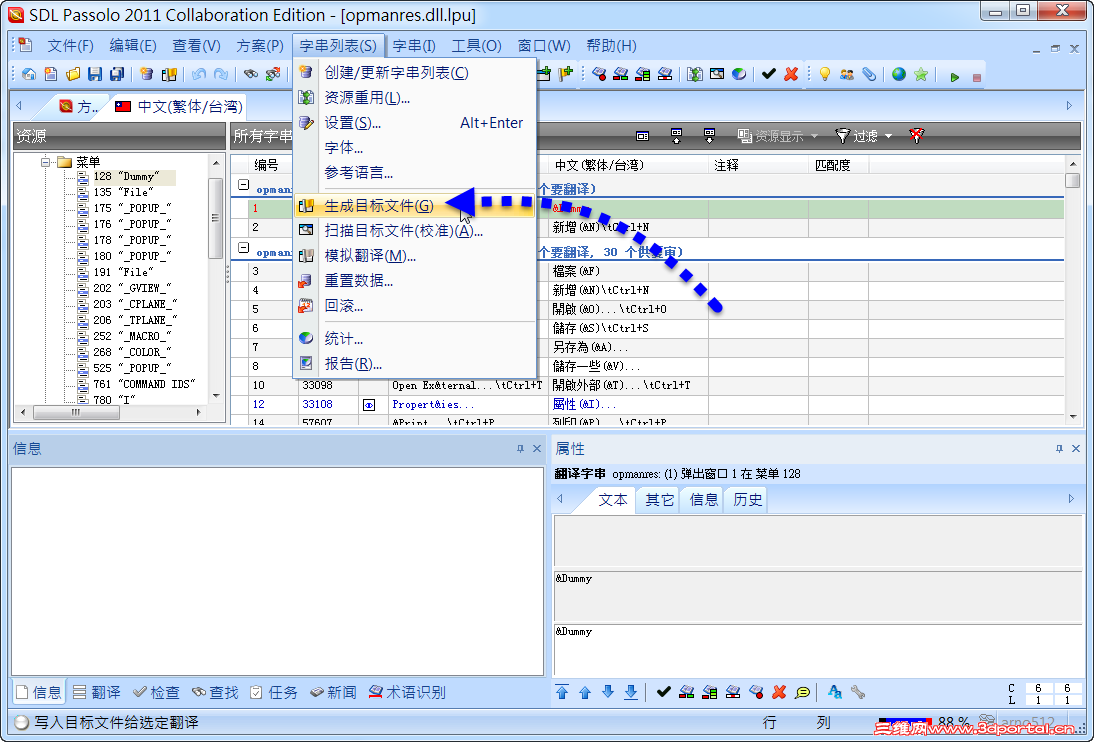The width and height of the screenshot is (1094, 742).
Task: Click the paperclip toolbar icon
Action: point(869,74)
